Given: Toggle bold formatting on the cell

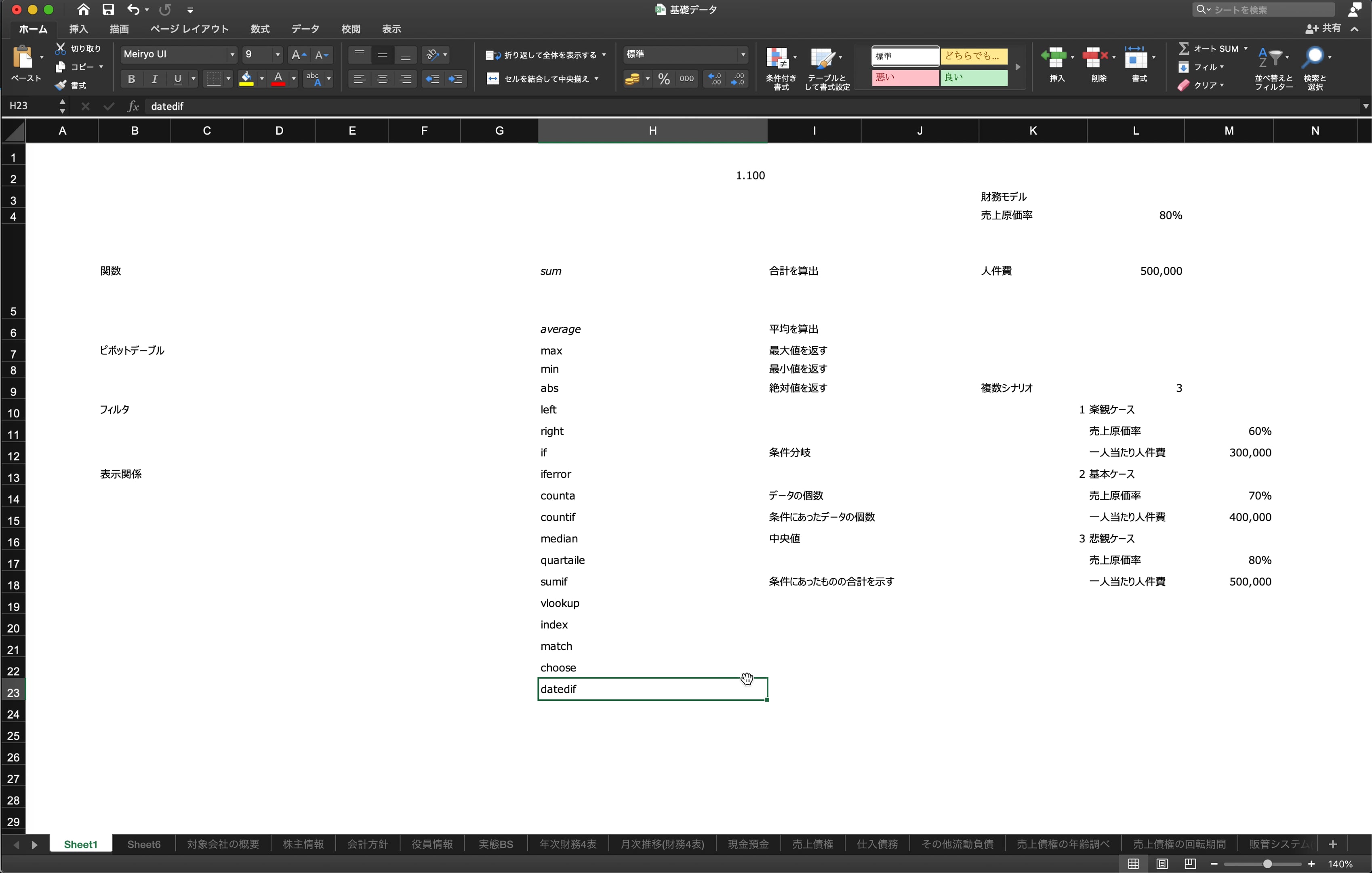Looking at the screenshot, I should coord(131,79).
